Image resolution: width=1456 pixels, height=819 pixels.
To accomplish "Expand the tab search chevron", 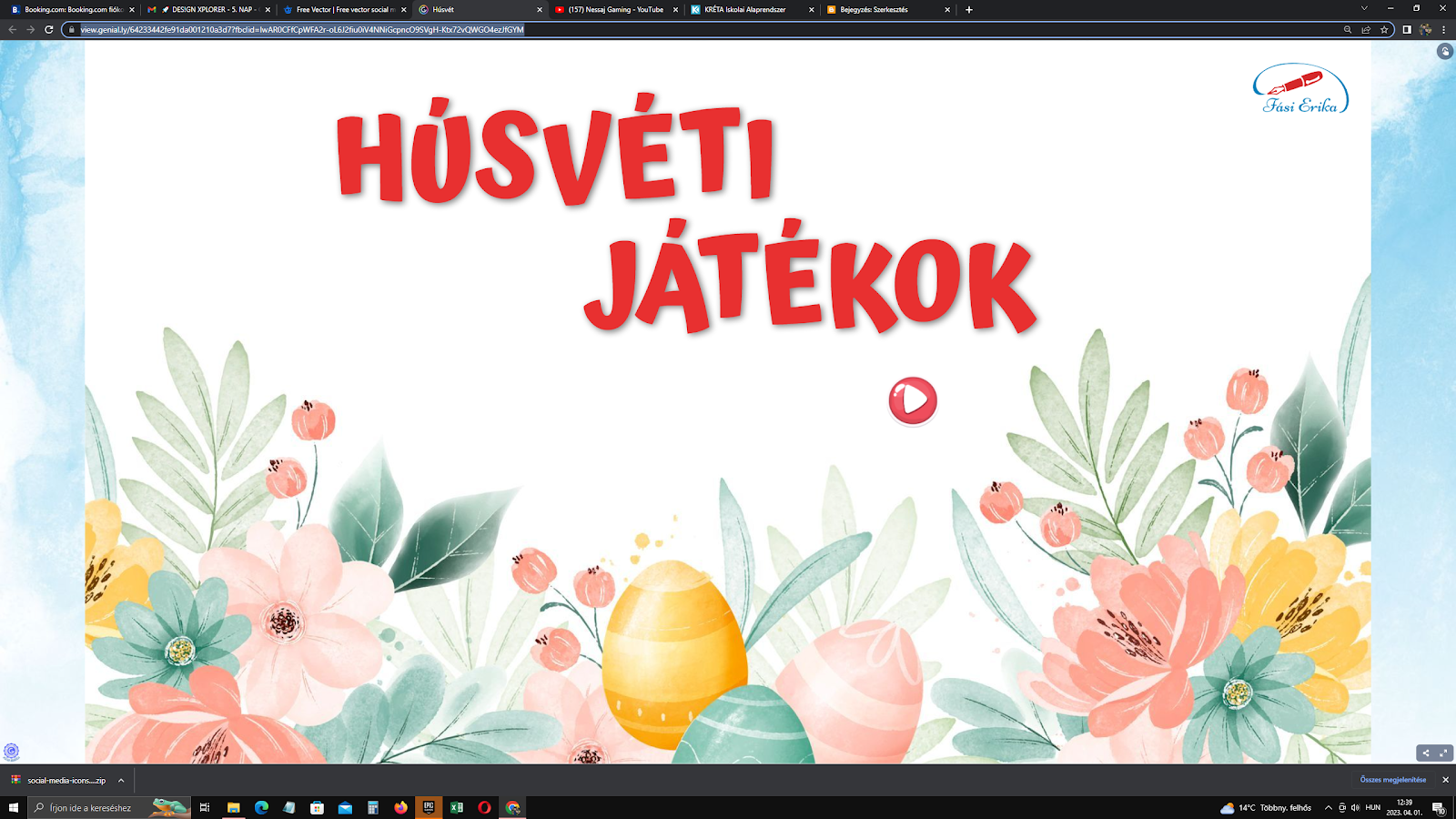I will [1364, 9].
